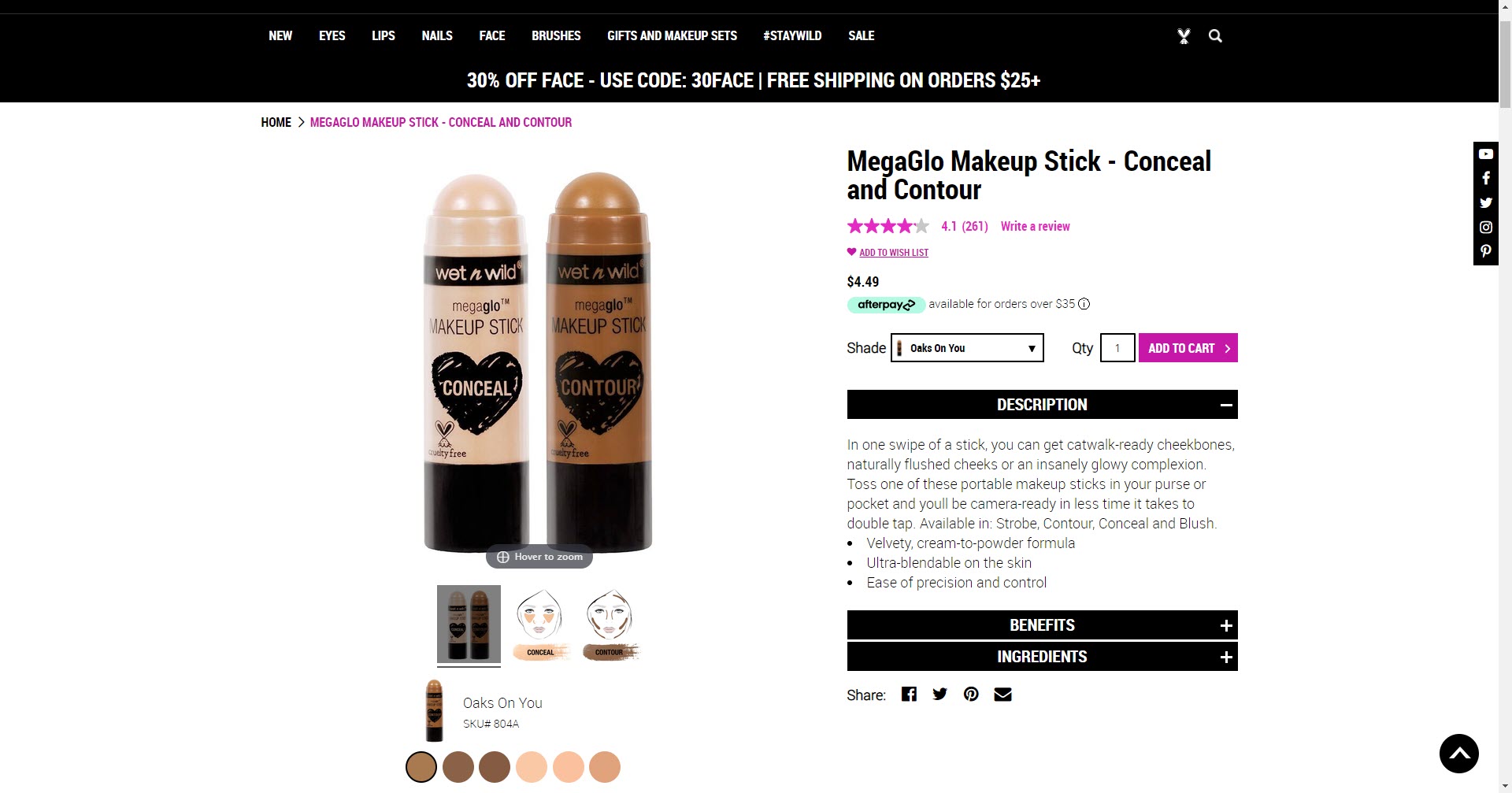The height and width of the screenshot is (793, 1512).
Task: Click the ADD TO CART button
Action: click(x=1188, y=347)
